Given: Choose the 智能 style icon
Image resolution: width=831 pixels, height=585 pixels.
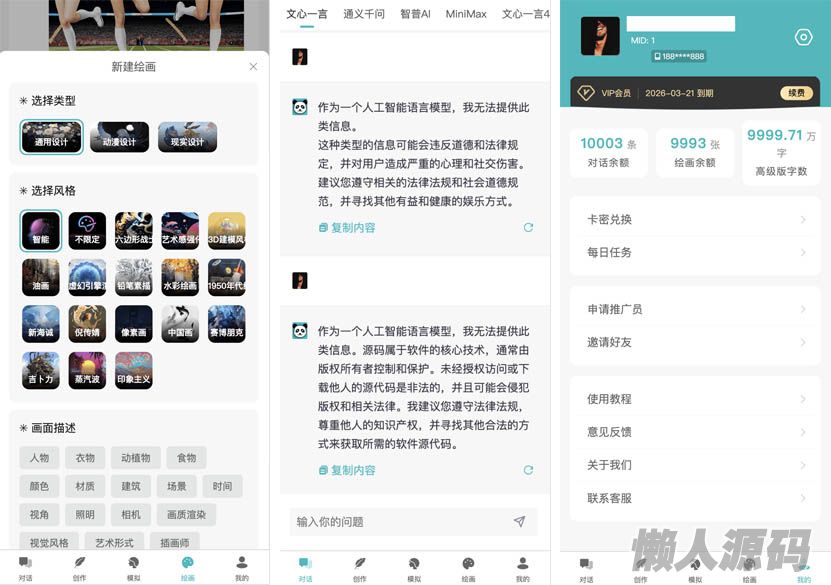Looking at the screenshot, I should 41,231.
